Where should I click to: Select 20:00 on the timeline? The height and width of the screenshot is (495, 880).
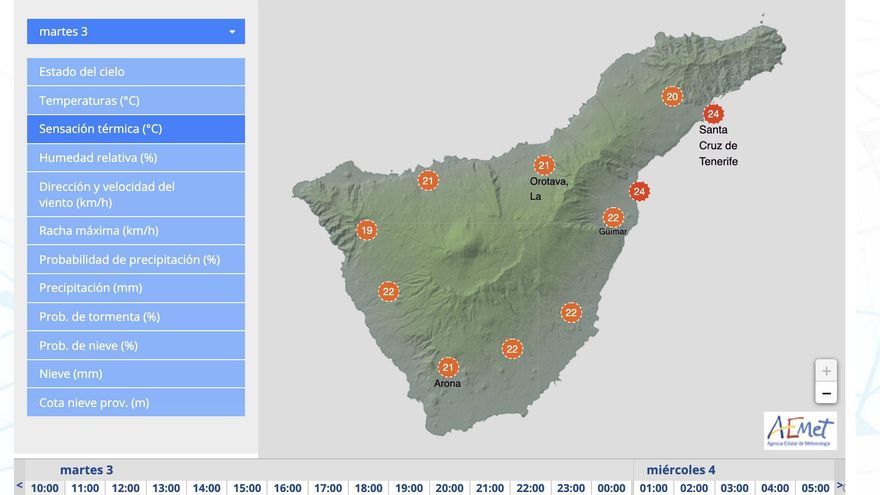point(450,488)
